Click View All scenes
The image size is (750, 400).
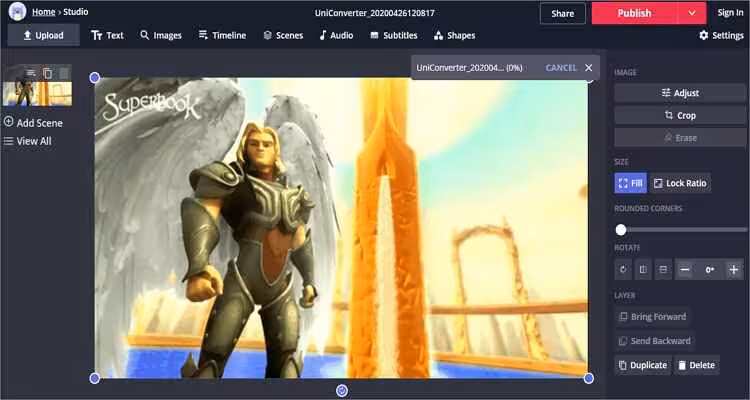27,141
